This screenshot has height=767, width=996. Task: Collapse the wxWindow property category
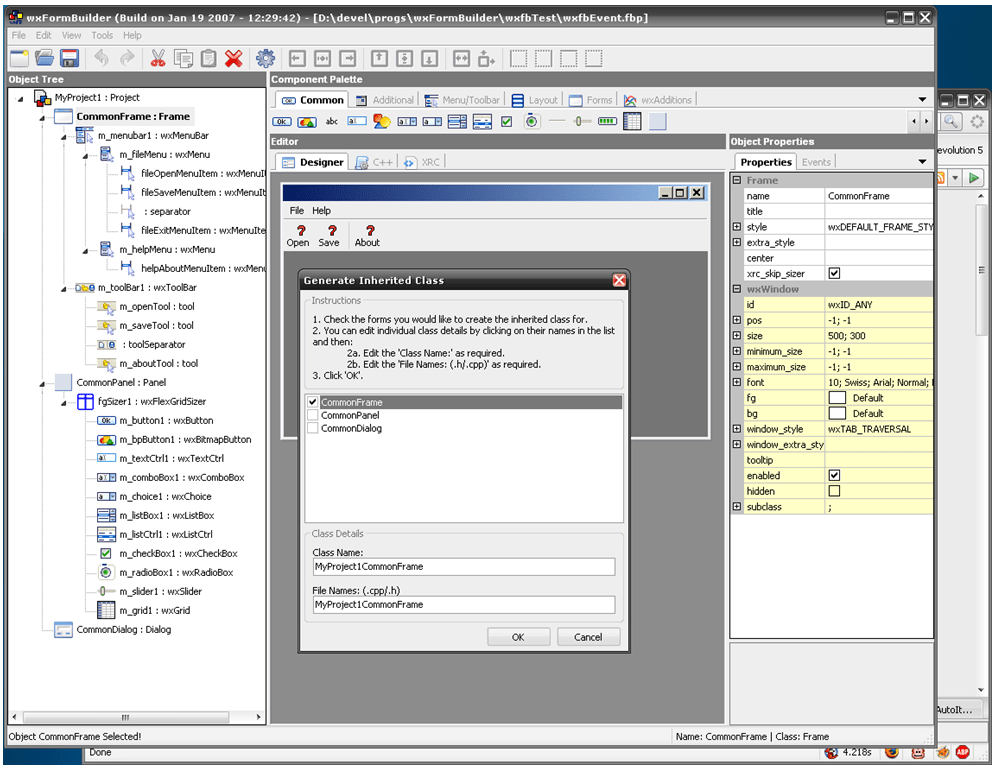pos(737,289)
